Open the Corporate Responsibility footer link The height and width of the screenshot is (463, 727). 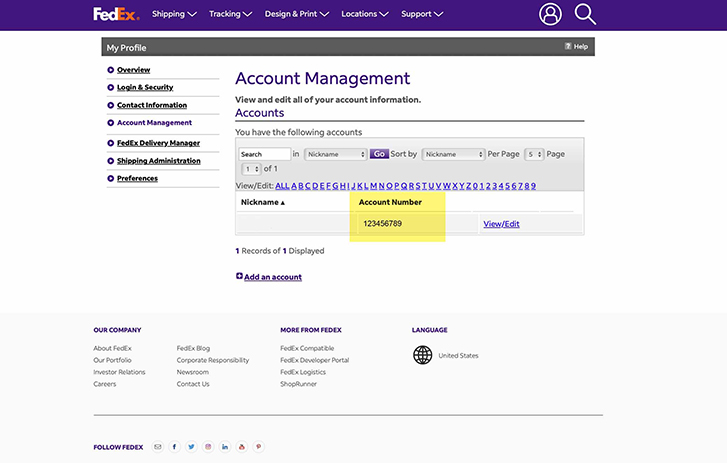point(213,360)
